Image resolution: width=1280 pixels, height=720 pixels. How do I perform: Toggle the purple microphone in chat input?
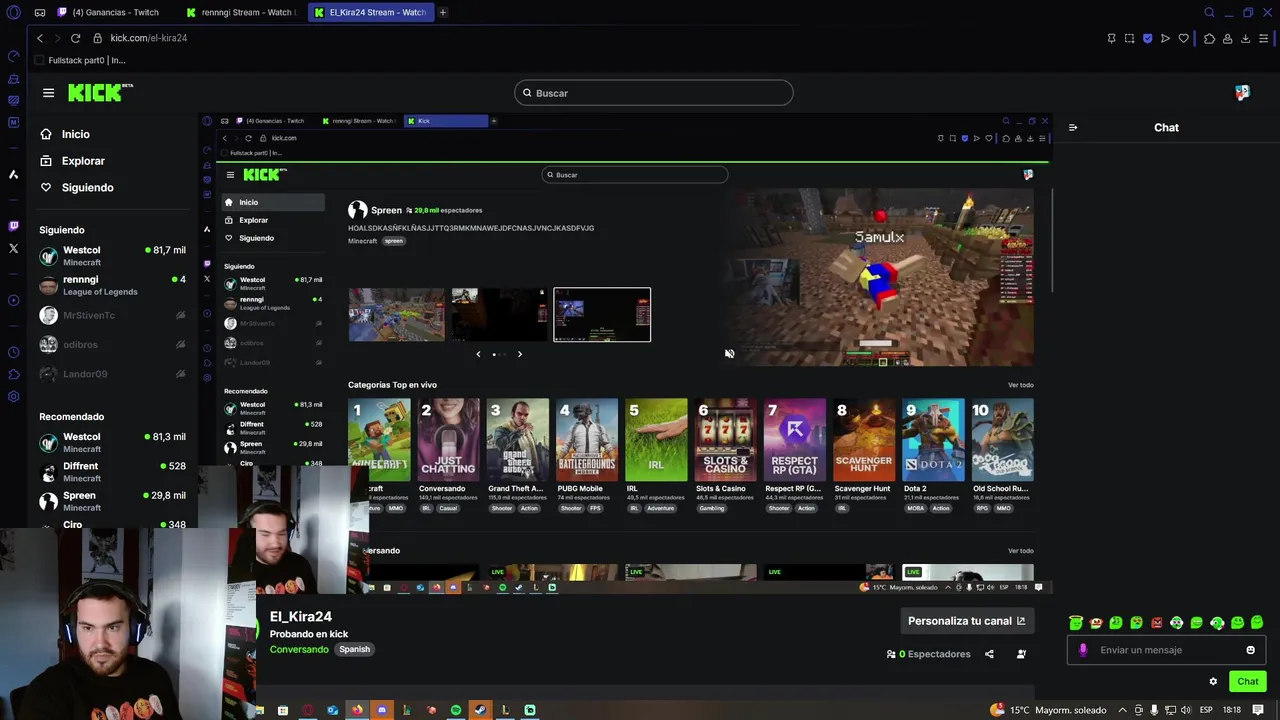click(x=1083, y=650)
